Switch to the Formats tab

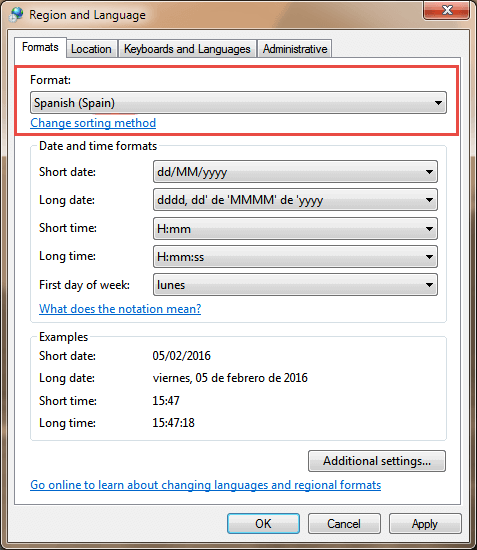click(40, 47)
